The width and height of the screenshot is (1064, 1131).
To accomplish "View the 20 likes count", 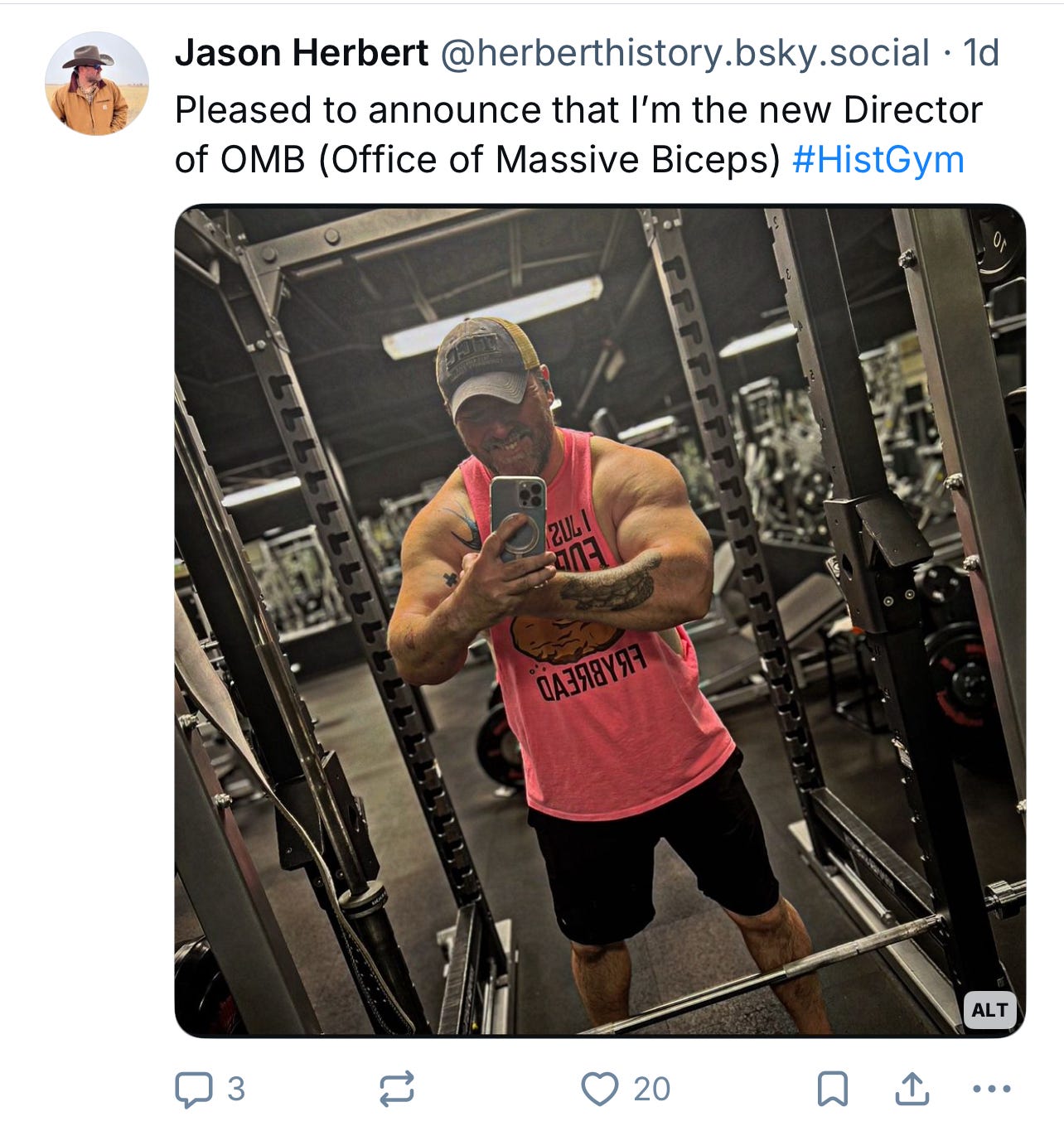I will pyautogui.click(x=651, y=1089).
